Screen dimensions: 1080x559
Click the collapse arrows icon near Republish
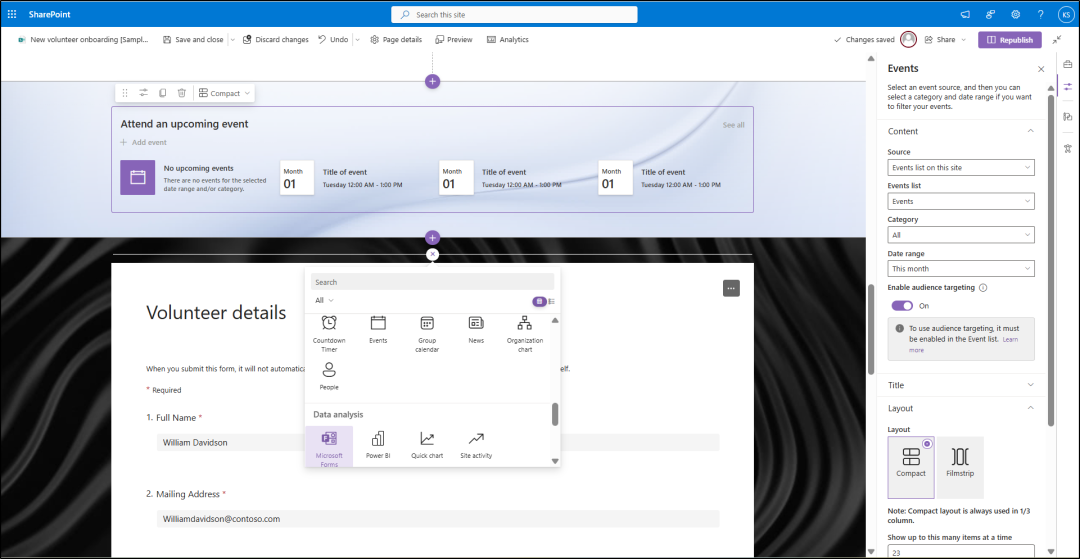point(1057,40)
